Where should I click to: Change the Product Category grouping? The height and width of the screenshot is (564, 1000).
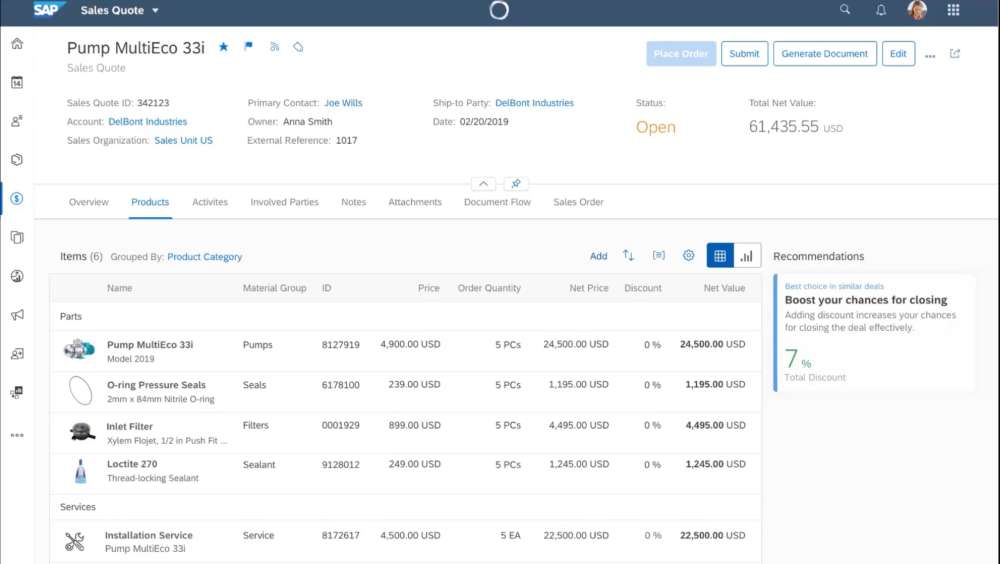pos(205,256)
